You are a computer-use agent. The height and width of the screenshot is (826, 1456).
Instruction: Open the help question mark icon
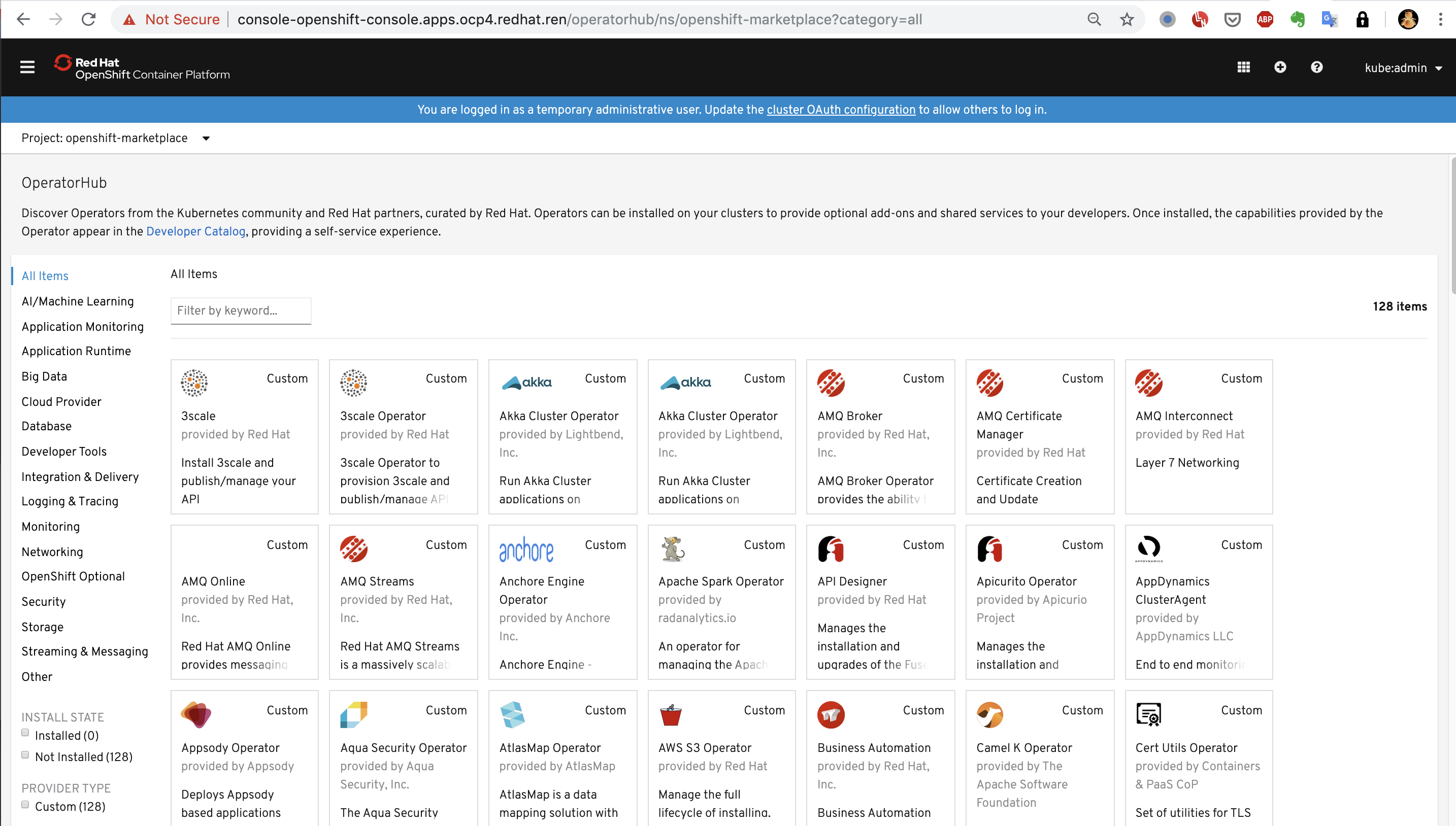coord(1316,67)
